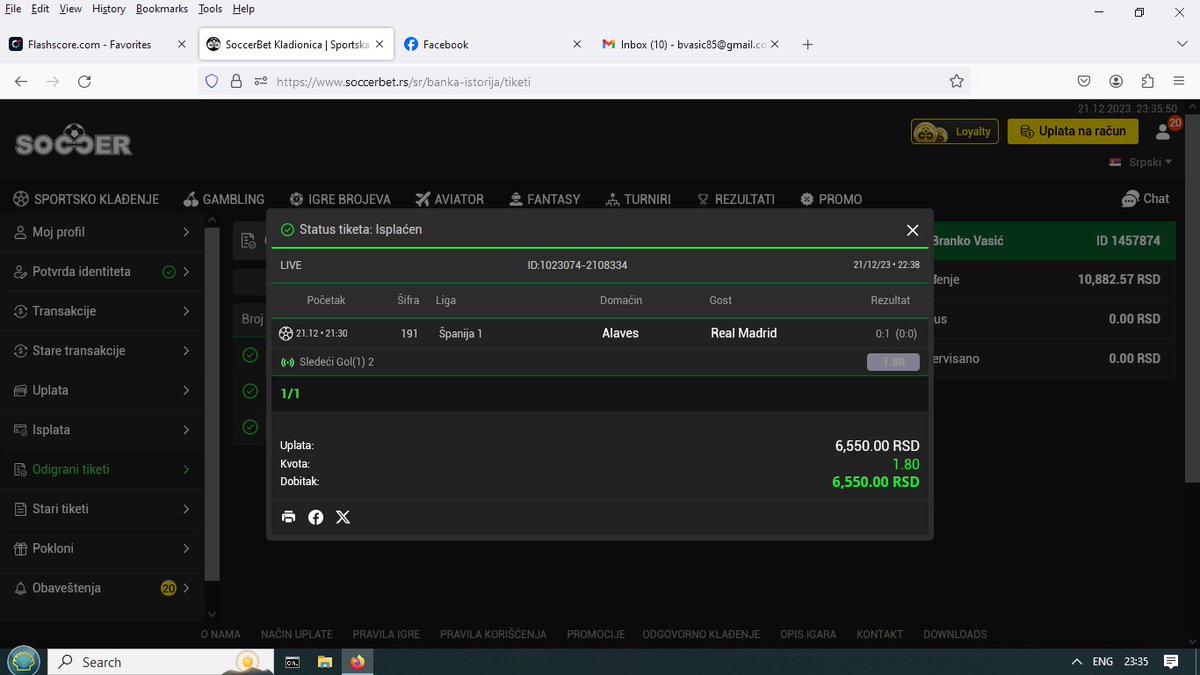The width and height of the screenshot is (1200, 675).
Task: Open the Promo menu
Action: tap(831, 199)
